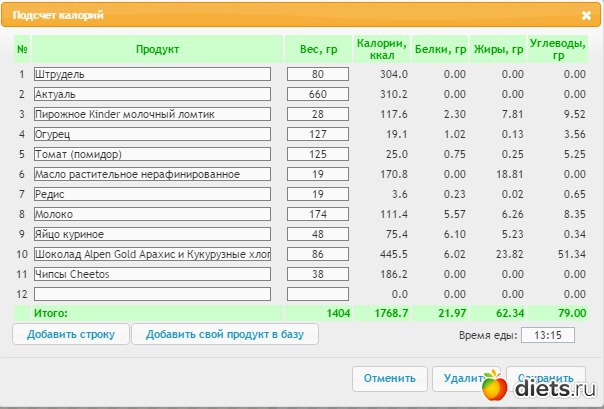Edit the weight field showing 174
This screenshot has height=409, width=604.
318,214
